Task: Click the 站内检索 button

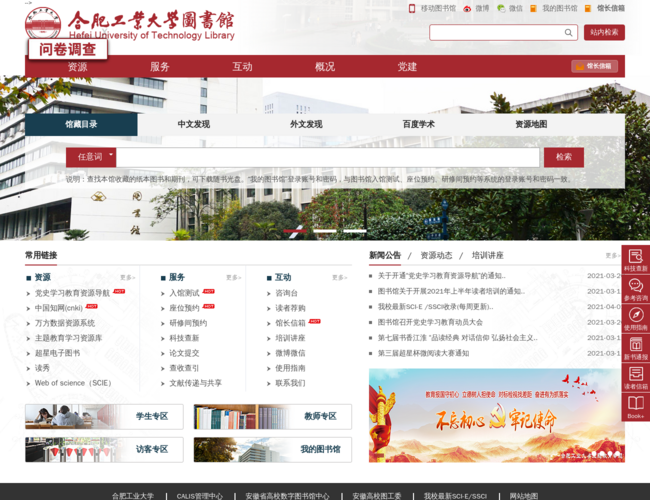Action: [604, 32]
